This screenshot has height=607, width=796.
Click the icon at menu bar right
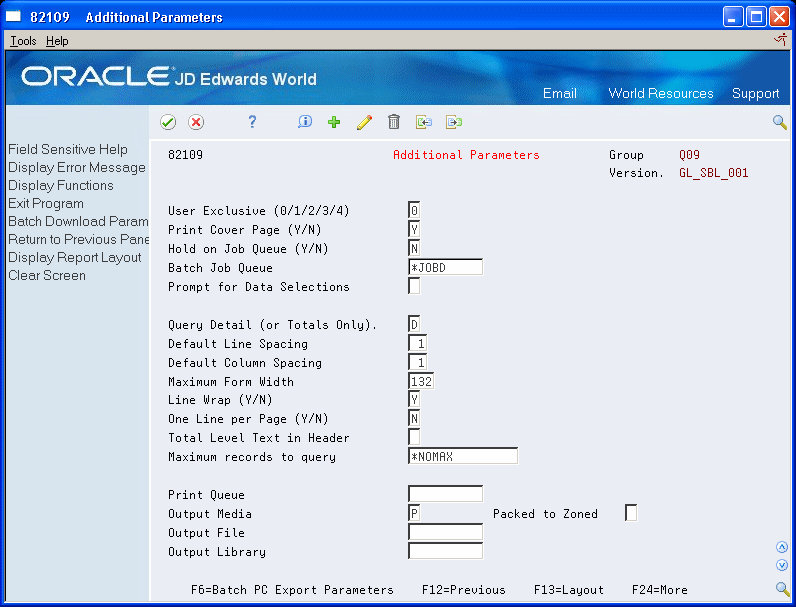pos(781,40)
